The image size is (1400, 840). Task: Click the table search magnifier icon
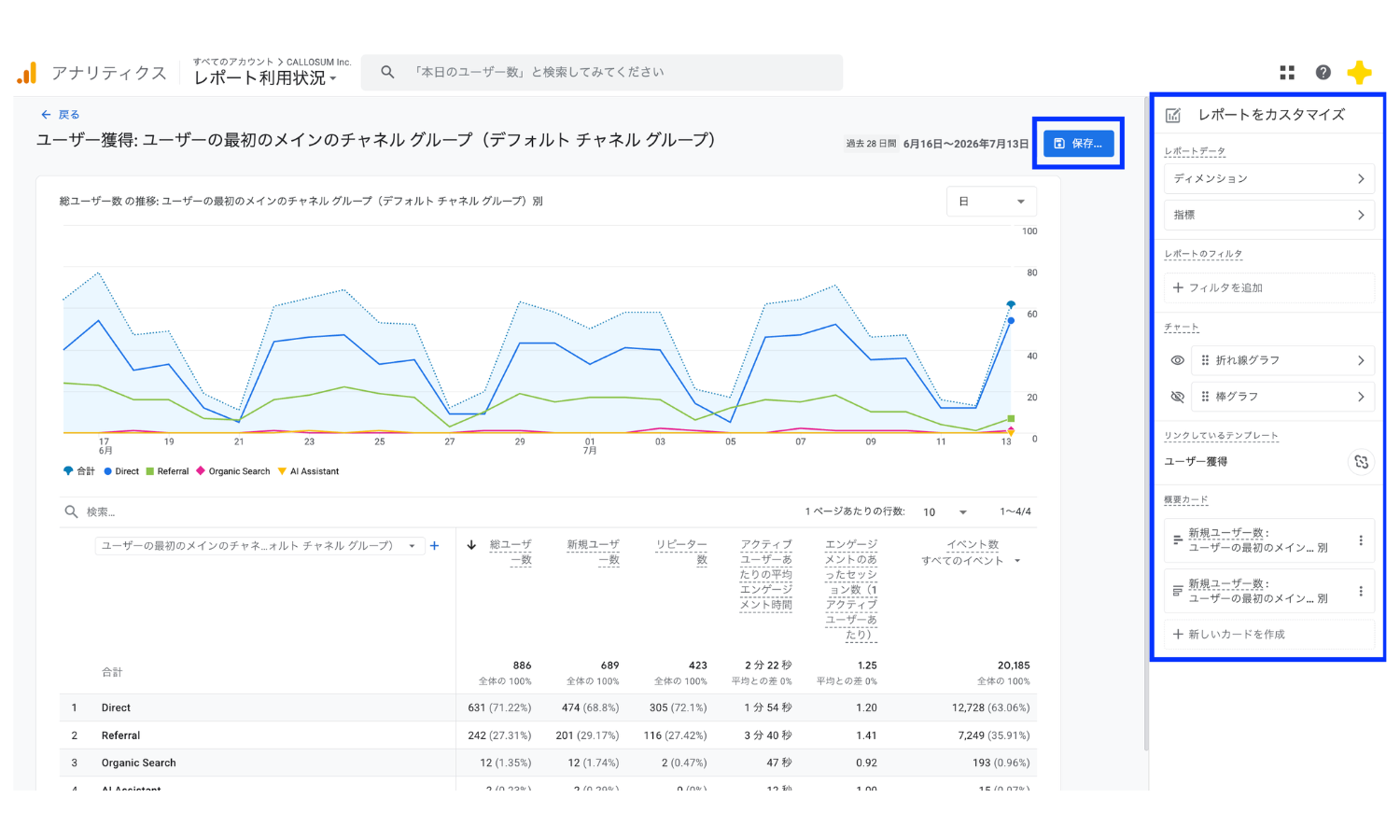[71, 511]
